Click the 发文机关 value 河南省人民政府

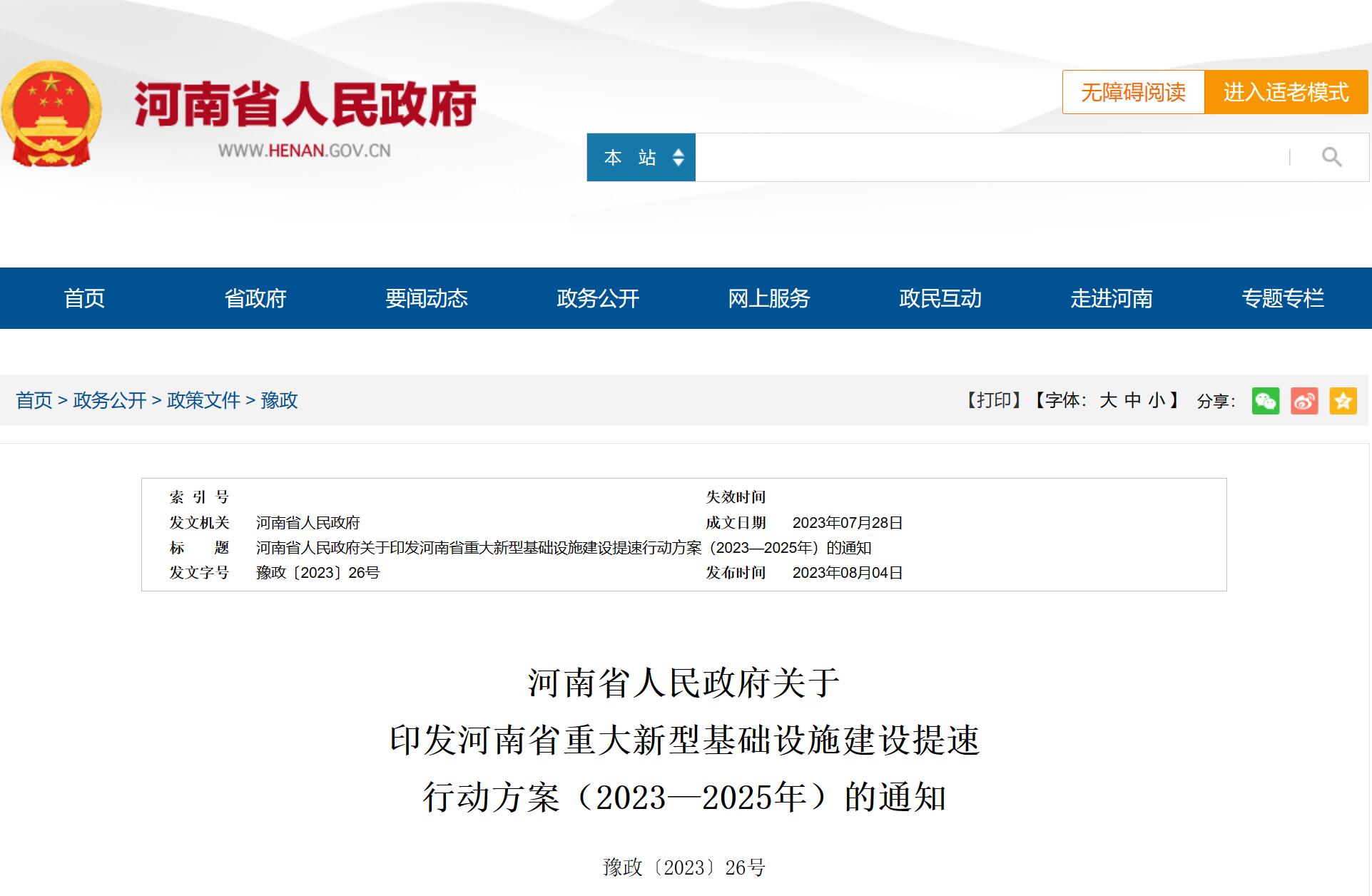pos(308,523)
